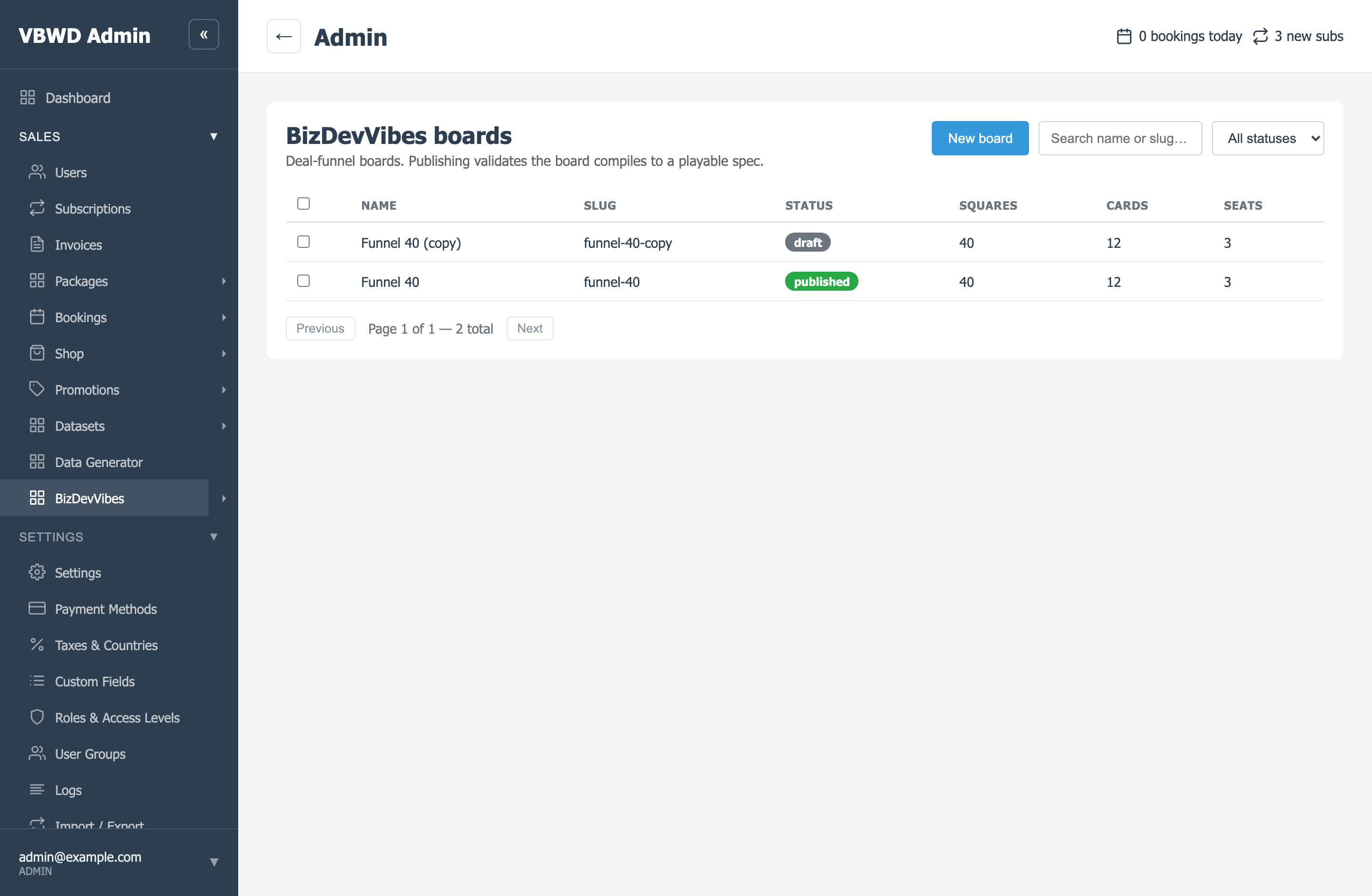The height and width of the screenshot is (896, 1372).
Task: Click the BizDevVibes grid icon
Action: (x=37, y=498)
